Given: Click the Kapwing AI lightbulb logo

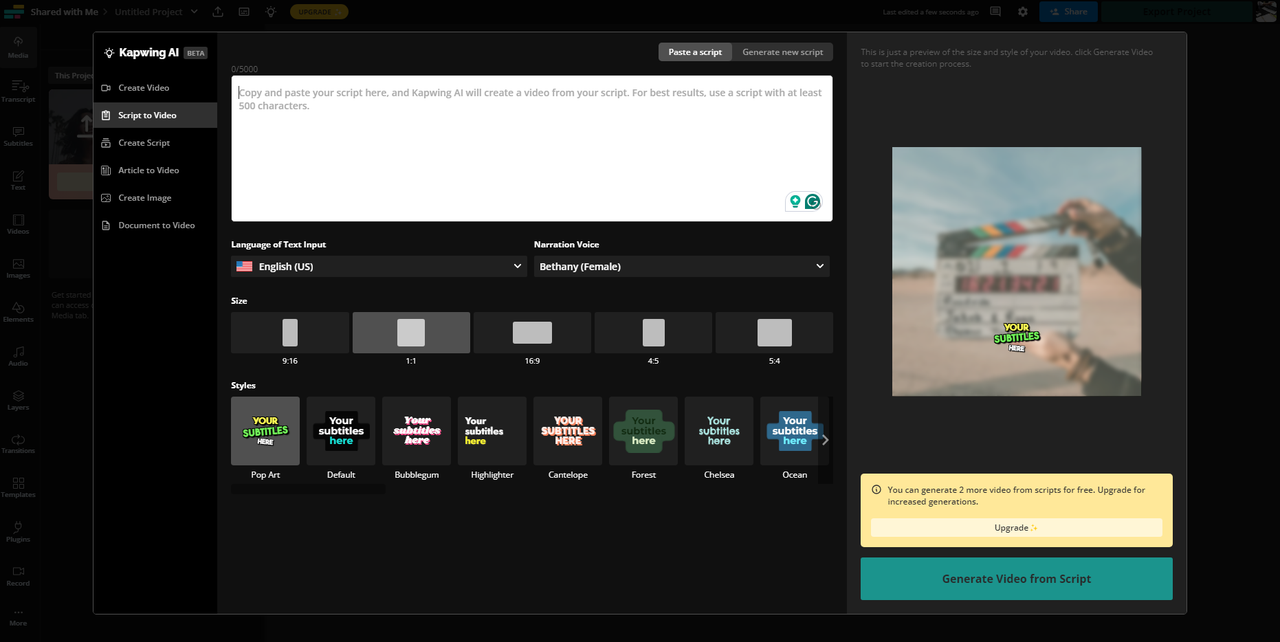Looking at the screenshot, I should [109, 53].
